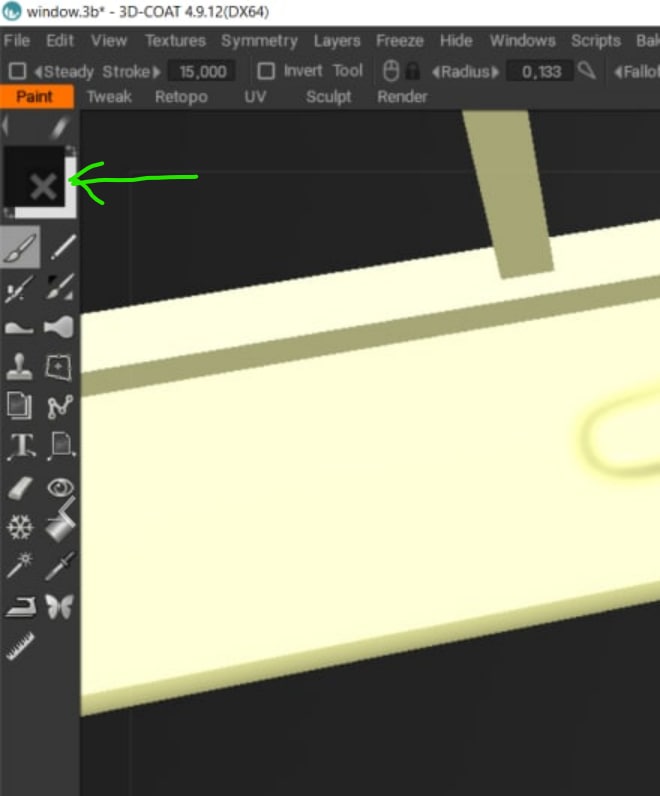Select the Fill paint bucket tool
Screen dimensions: 660x796
click(60, 522)
